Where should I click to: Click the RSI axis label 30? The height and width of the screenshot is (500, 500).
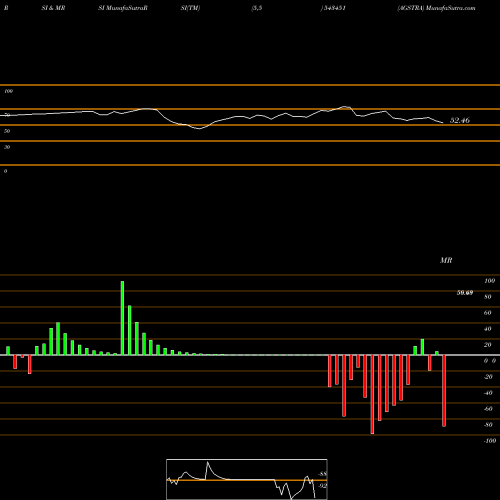pyautogui.click(x=7, y=147)
